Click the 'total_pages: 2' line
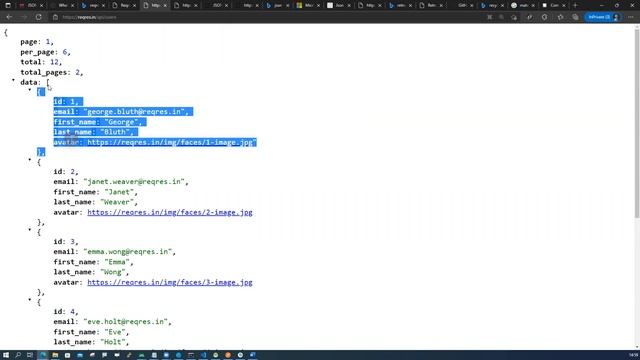This screenshot has height=360, width=640. point(52,72)
